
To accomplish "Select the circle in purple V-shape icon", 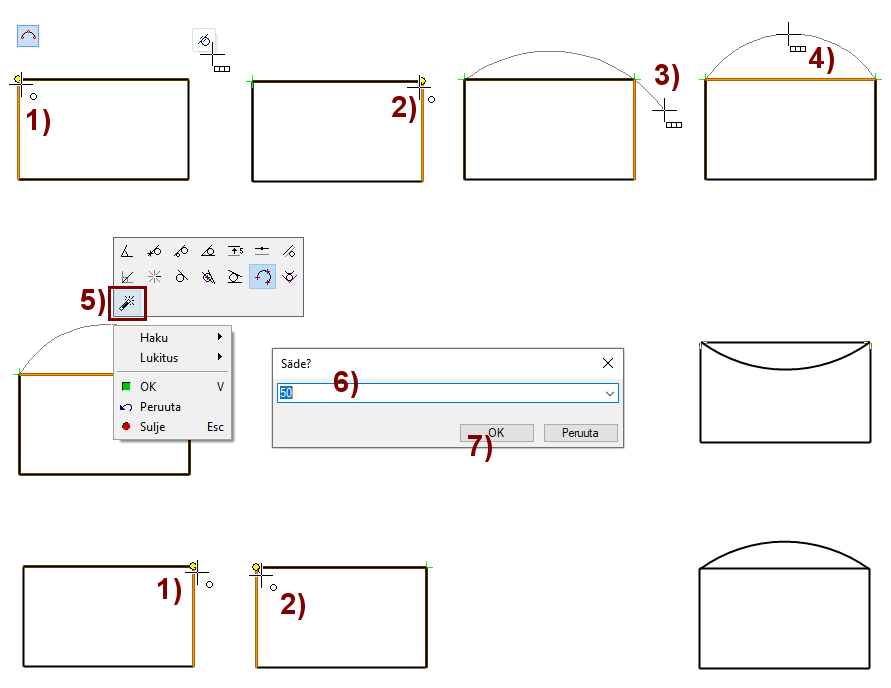I will tap(289, 277).
